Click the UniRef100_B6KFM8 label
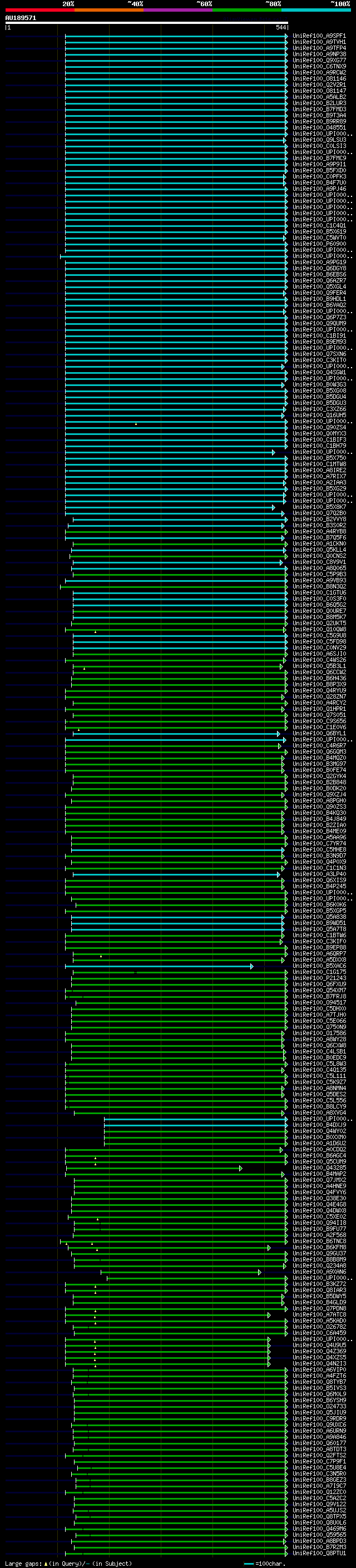This screenshot has height=1568, width=356. pos(319,1247)
